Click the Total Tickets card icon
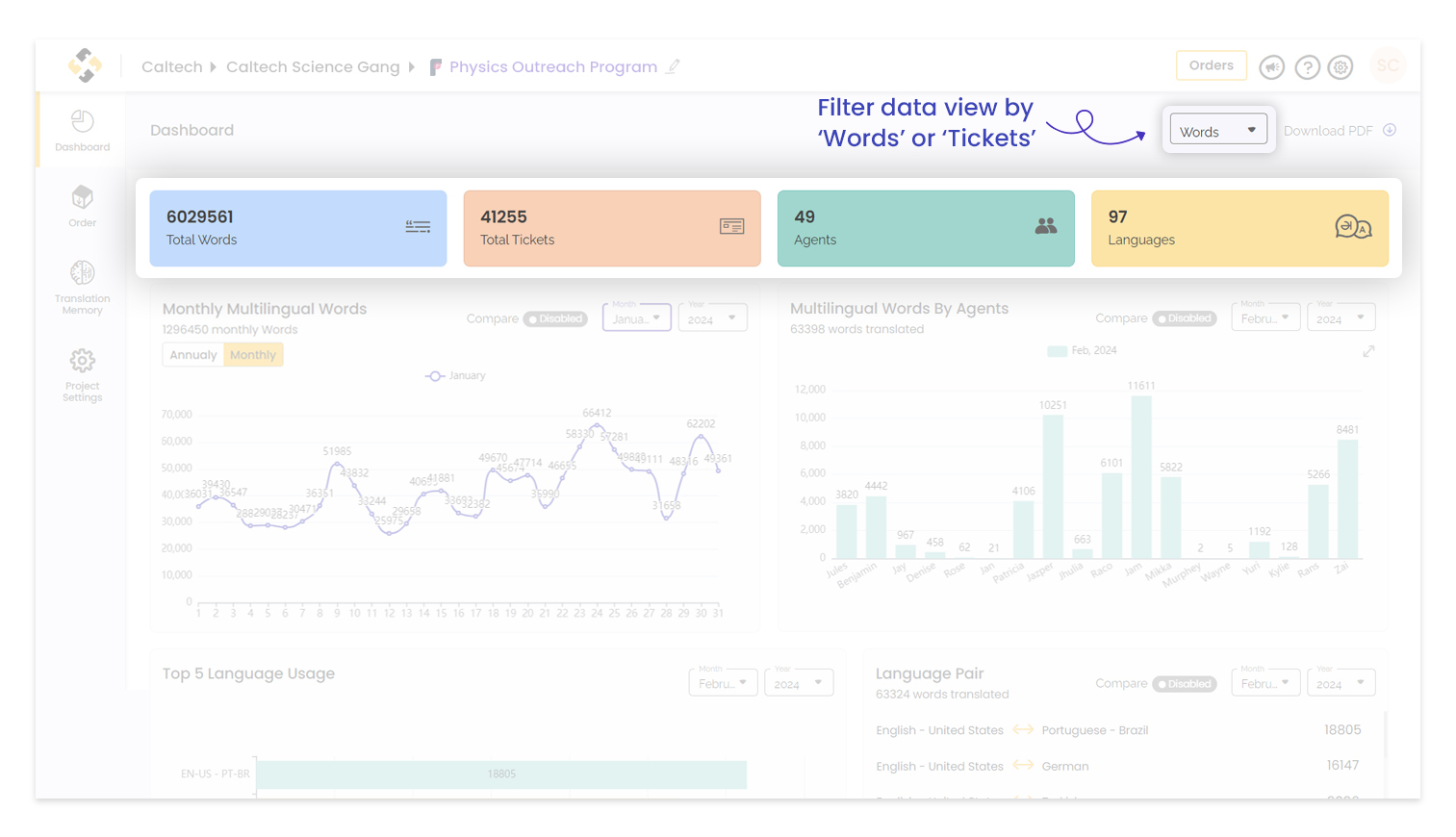The width and height of the screenshot is (1456, 837). click(x=732, y=227)
